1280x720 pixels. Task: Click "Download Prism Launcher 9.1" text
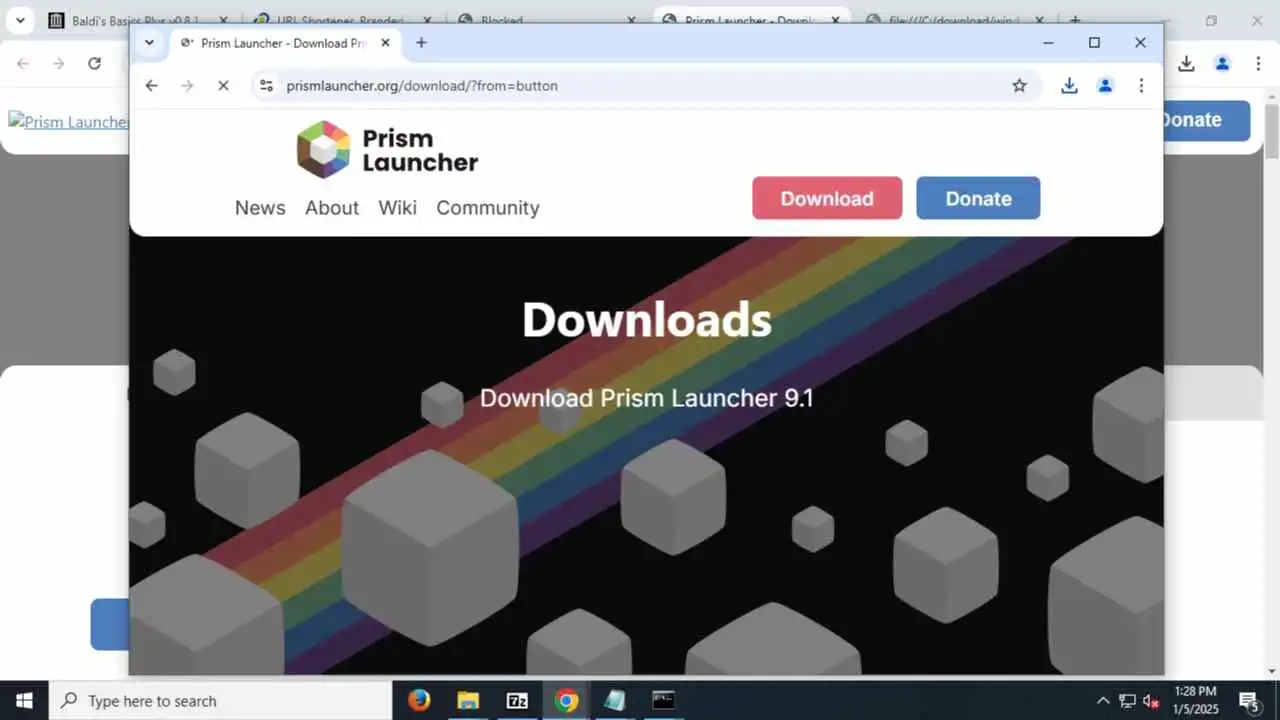pos(647,398)
